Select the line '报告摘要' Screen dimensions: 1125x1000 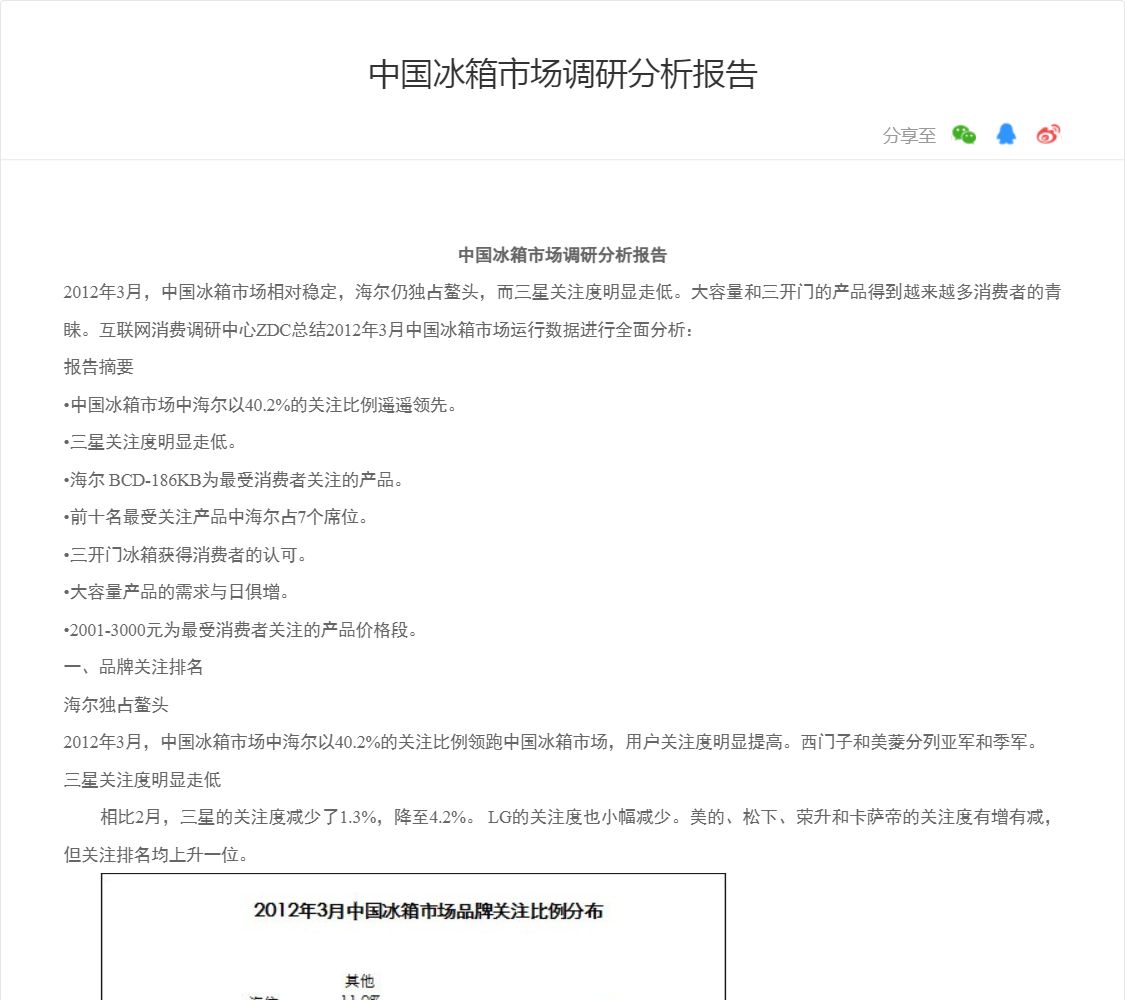coord(99,367)
